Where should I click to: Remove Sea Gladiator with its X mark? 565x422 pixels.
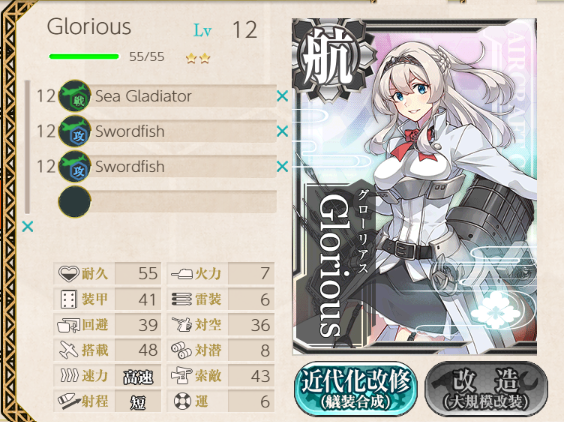[x=282, y=96]
